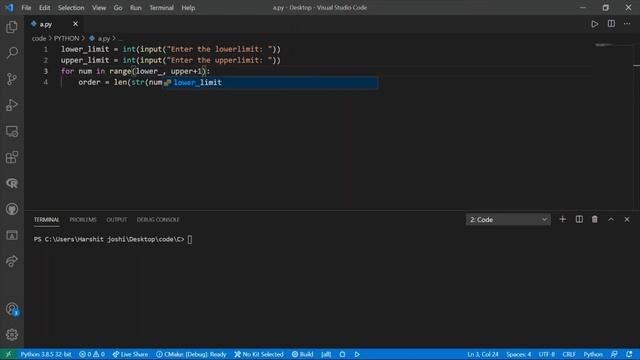Open the Accounts menu icon
The height and width of the screenshot is (360, 640).
pyautogui.click(x=12, y=309)
